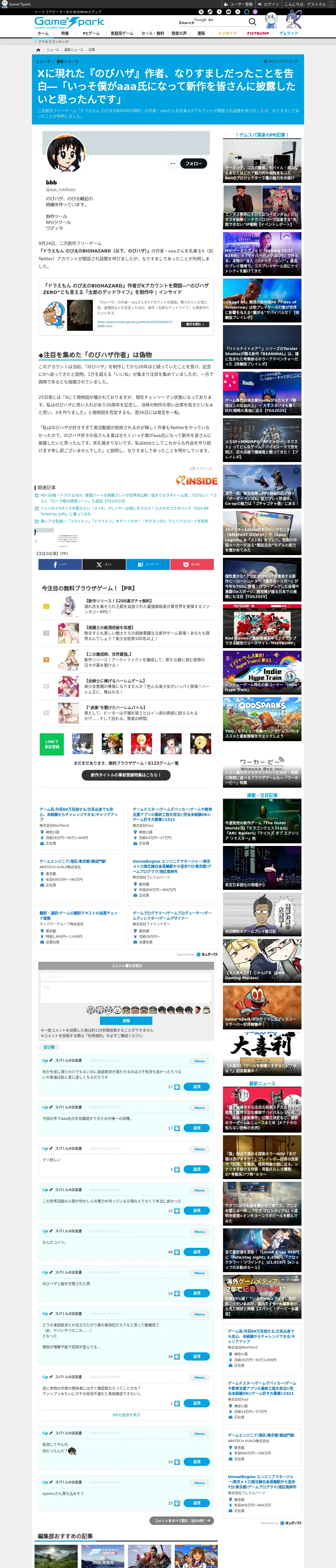Open the PCゲーム nav tab
This screenshot has height=1568, width=336.
91,33
